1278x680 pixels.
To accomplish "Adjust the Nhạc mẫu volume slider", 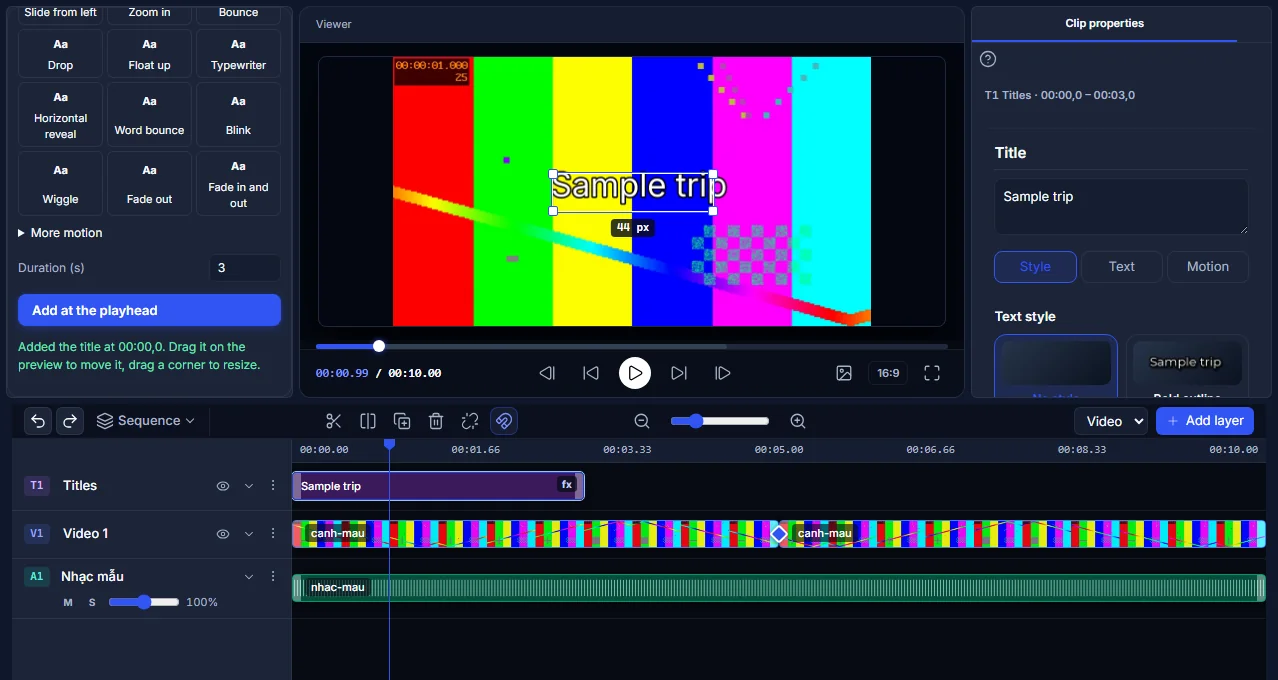I will (x=144, y=602).
